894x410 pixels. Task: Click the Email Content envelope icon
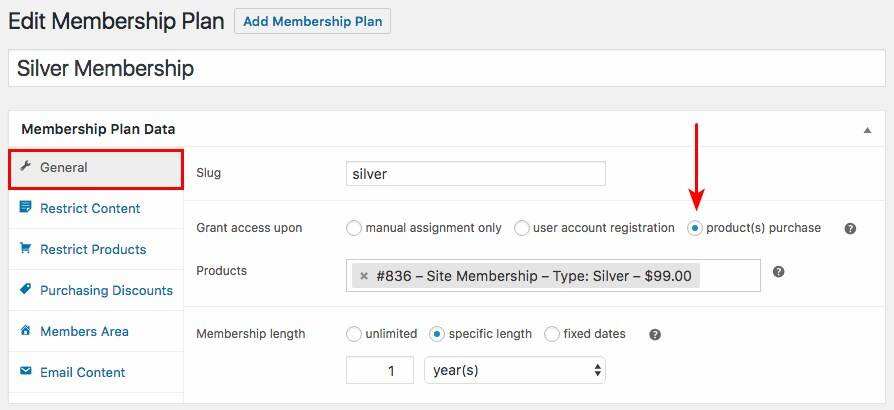click(26, 372)
